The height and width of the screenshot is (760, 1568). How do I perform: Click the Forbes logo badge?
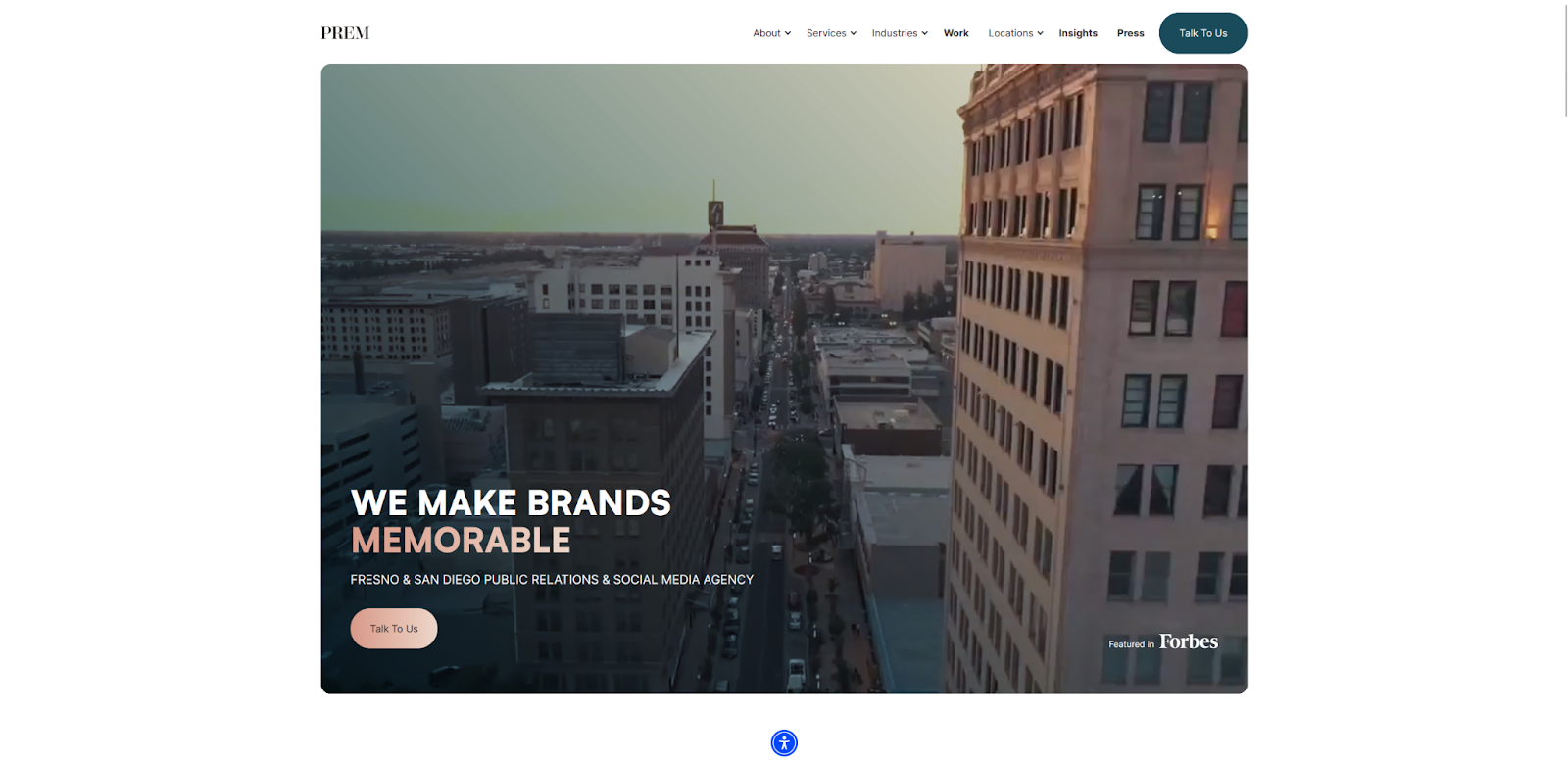[1189, 641]
